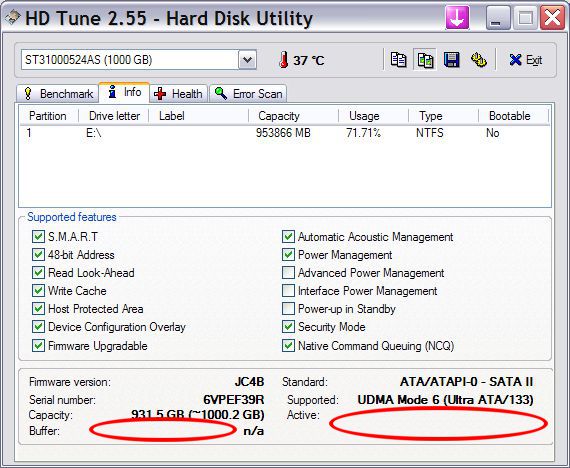Click the thermometer temperature icon
Viewport: 570px width, 468px height.
[x=284, y=60]
